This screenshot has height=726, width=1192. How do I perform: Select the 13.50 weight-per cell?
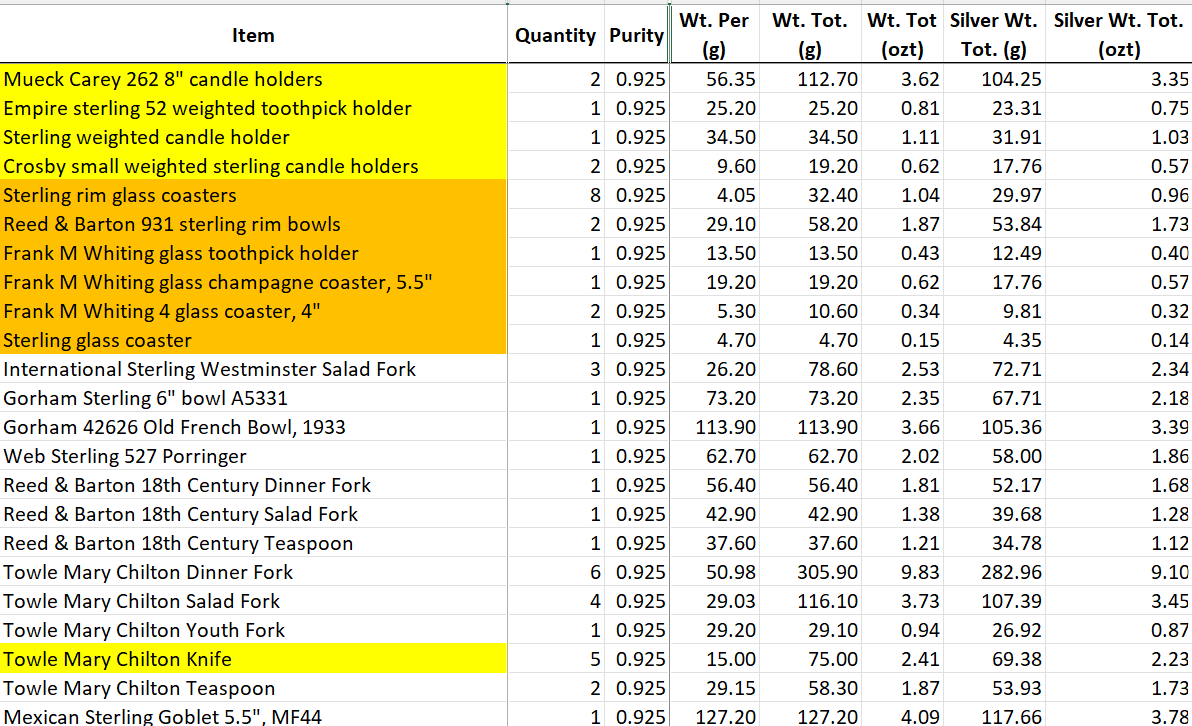[x=714, y=253]
